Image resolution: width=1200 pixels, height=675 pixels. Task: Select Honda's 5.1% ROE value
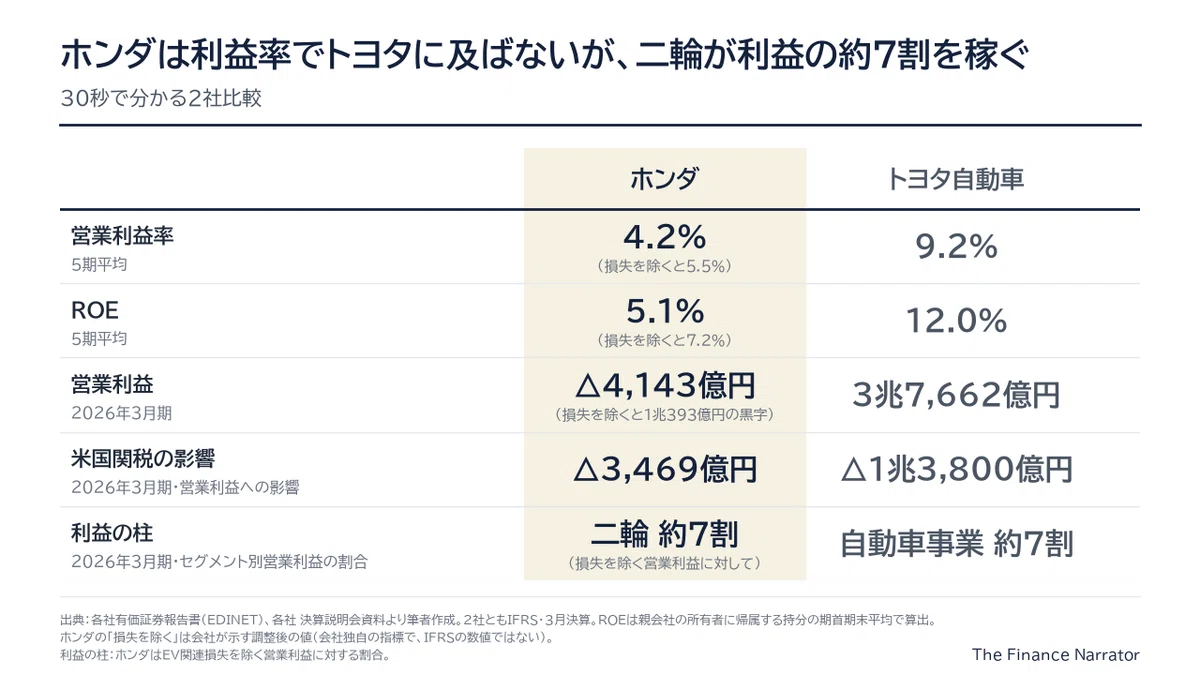coord(665,311)
